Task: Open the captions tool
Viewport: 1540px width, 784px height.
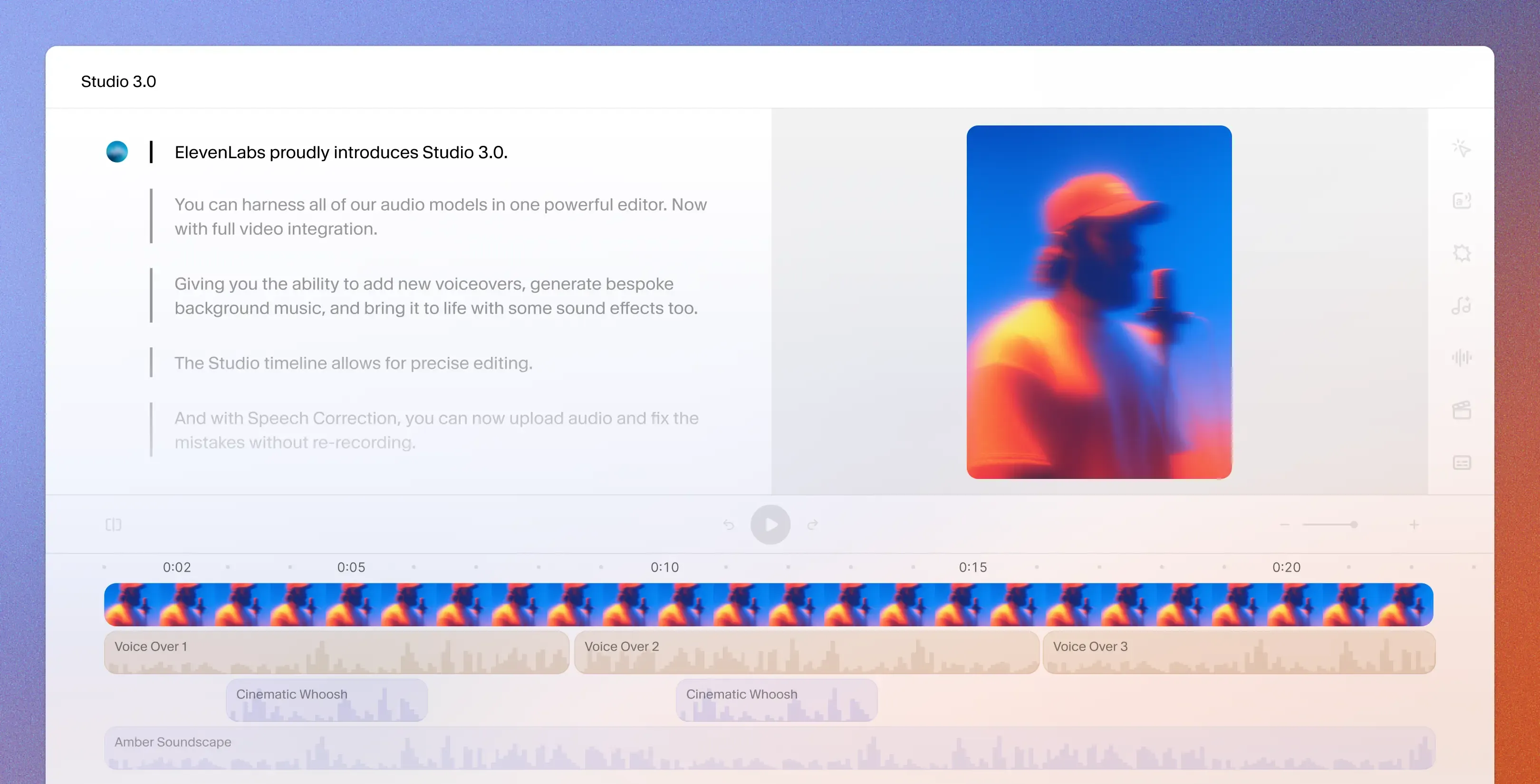Action: click(1462, 462)
